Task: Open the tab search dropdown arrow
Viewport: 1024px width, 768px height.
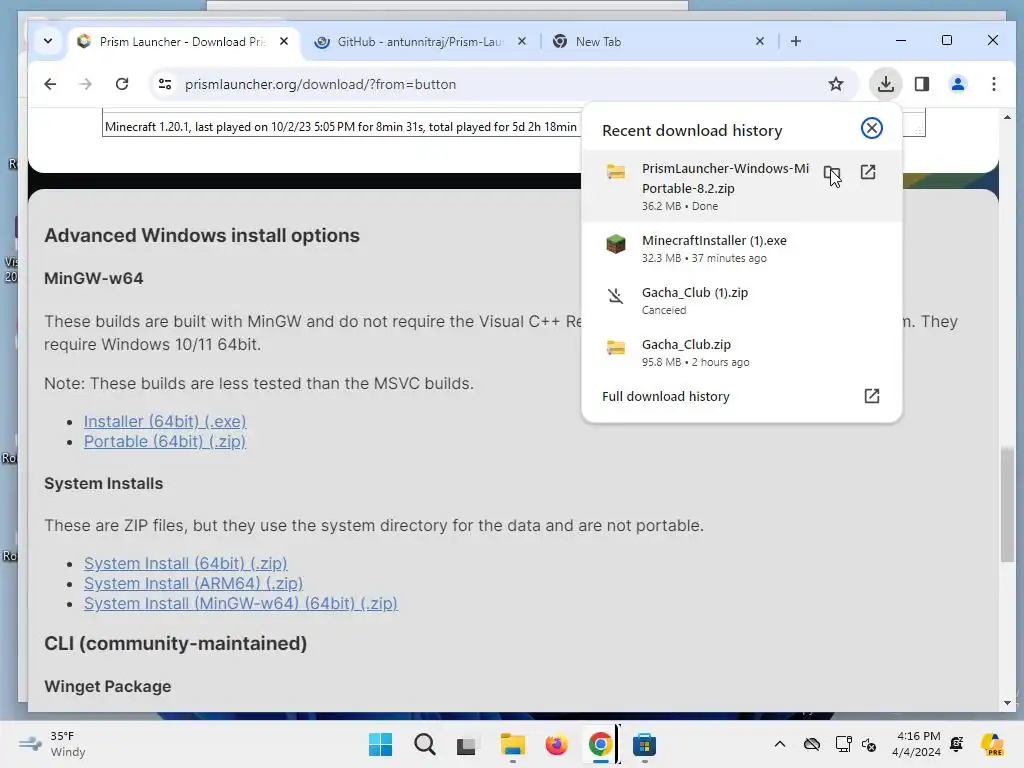Action: (x=48, y=41)
